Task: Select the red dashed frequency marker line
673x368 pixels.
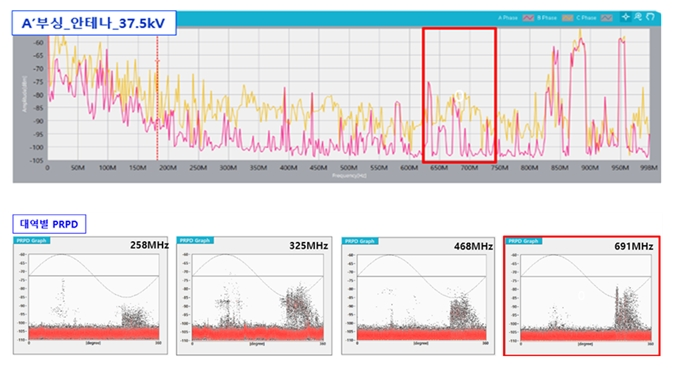Action: coord(157,99)
